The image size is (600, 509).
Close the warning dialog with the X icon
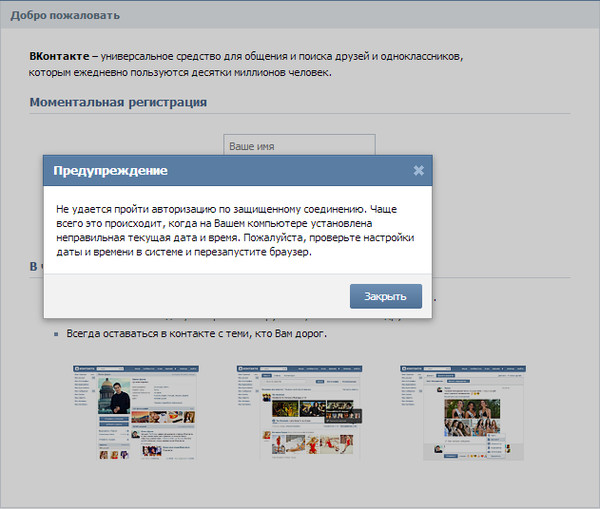pyautogui.click(x=419, y=170)
